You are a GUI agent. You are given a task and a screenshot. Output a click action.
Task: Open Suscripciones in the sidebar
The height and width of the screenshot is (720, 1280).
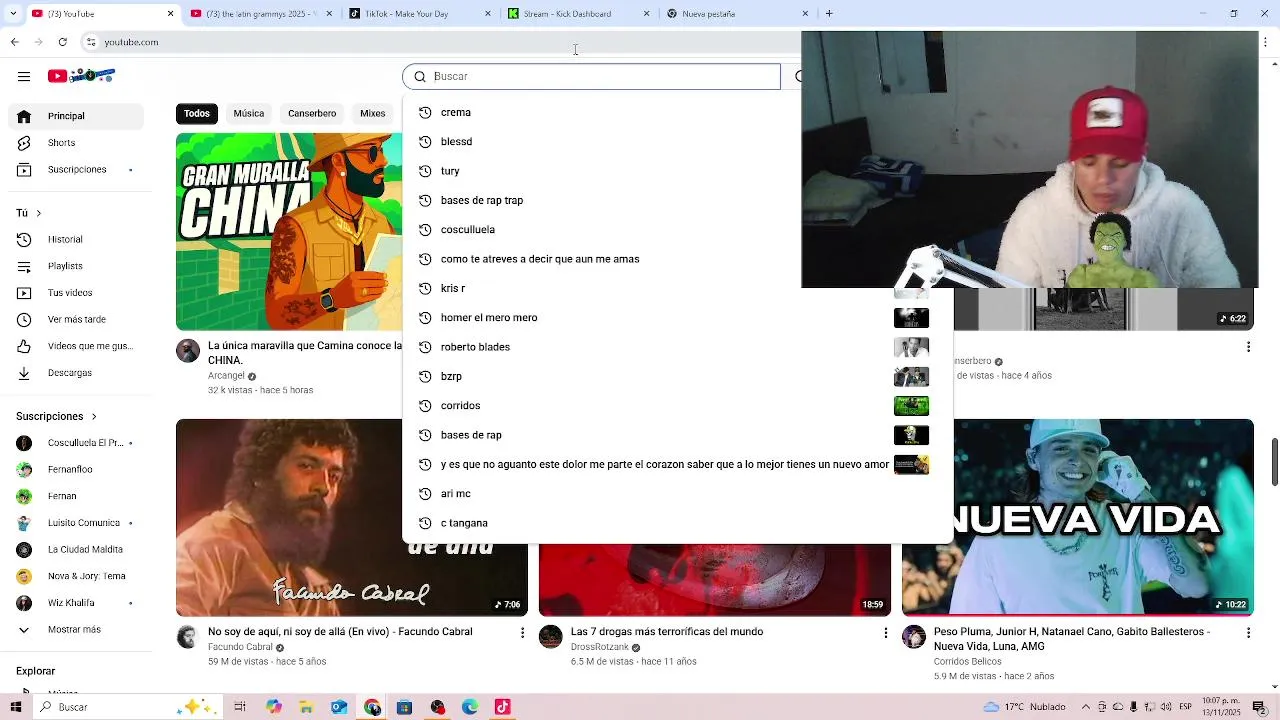tap(77, 170)
